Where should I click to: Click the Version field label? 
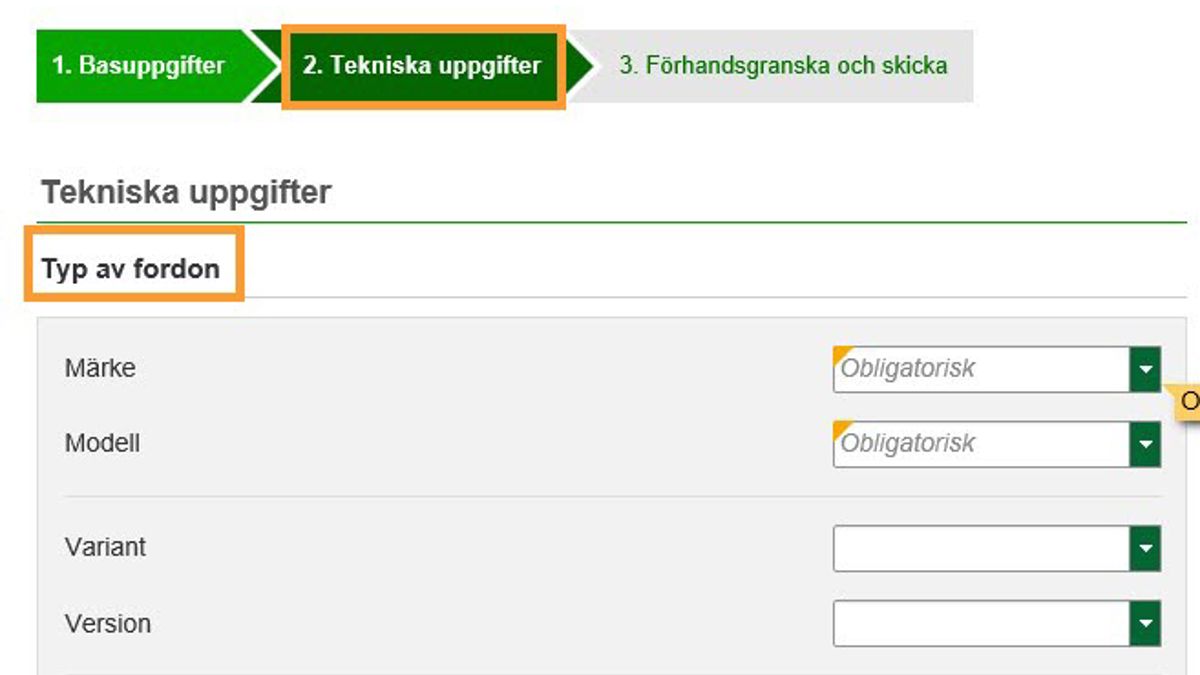tap(108, 623)
